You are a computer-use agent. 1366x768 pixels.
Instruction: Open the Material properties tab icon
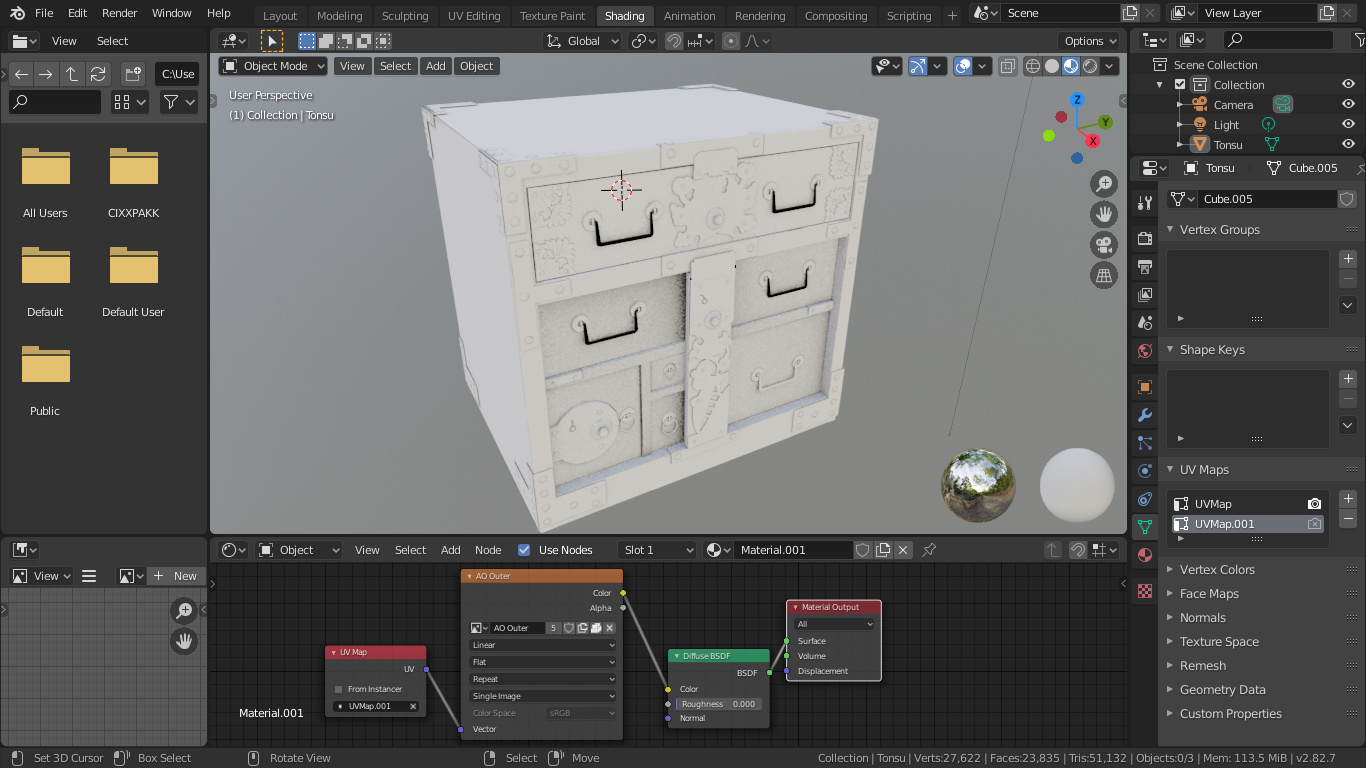(1145, 555)
